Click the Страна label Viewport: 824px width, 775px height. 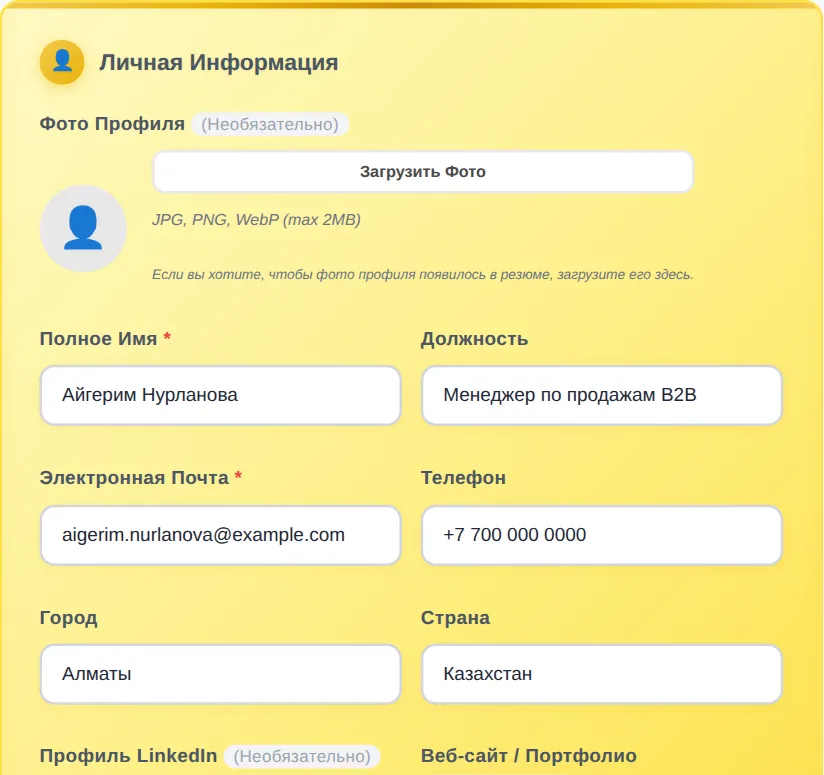[455, 618]
